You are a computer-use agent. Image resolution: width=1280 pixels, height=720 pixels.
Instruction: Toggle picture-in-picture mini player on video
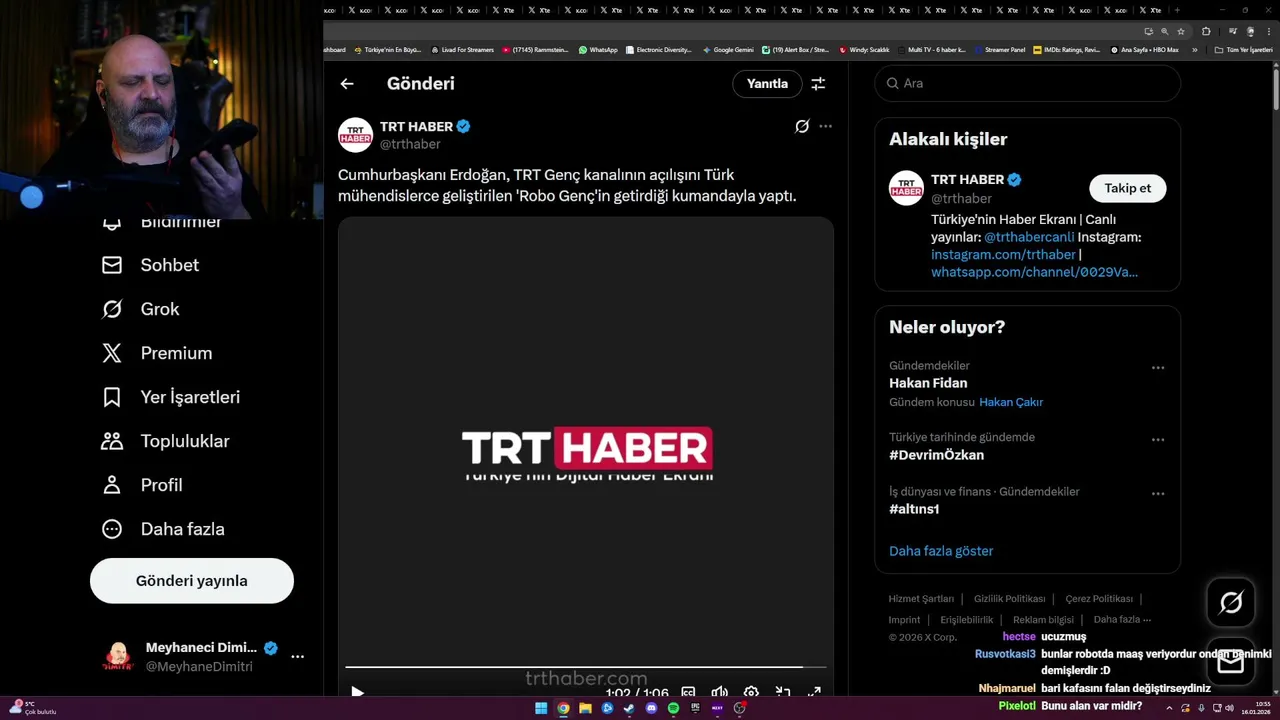(x=783, y=692)
